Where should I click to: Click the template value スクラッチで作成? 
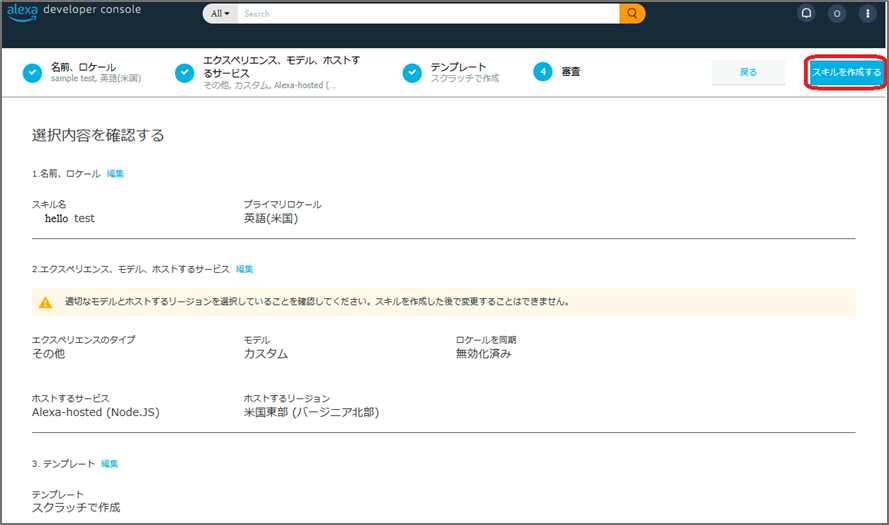tap(76, 507)
